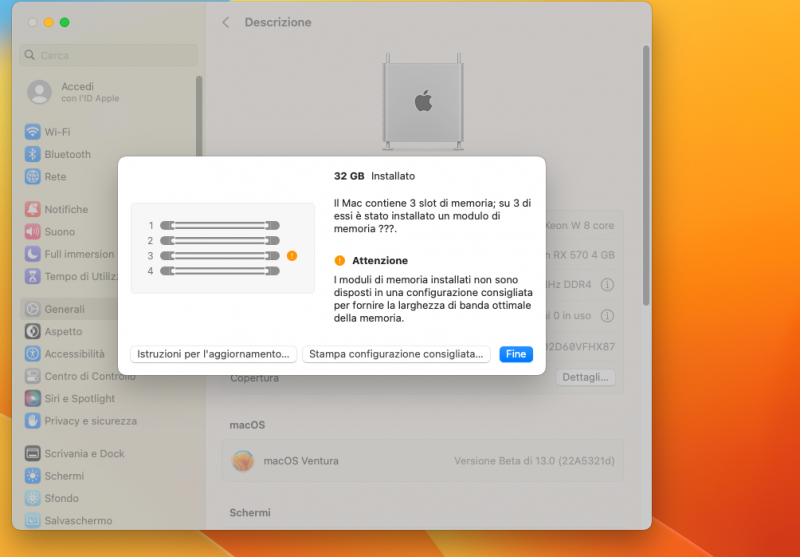Open Siri e Spotlight icon
Viewport: 800px width, 557px height.
click(33, 398)
